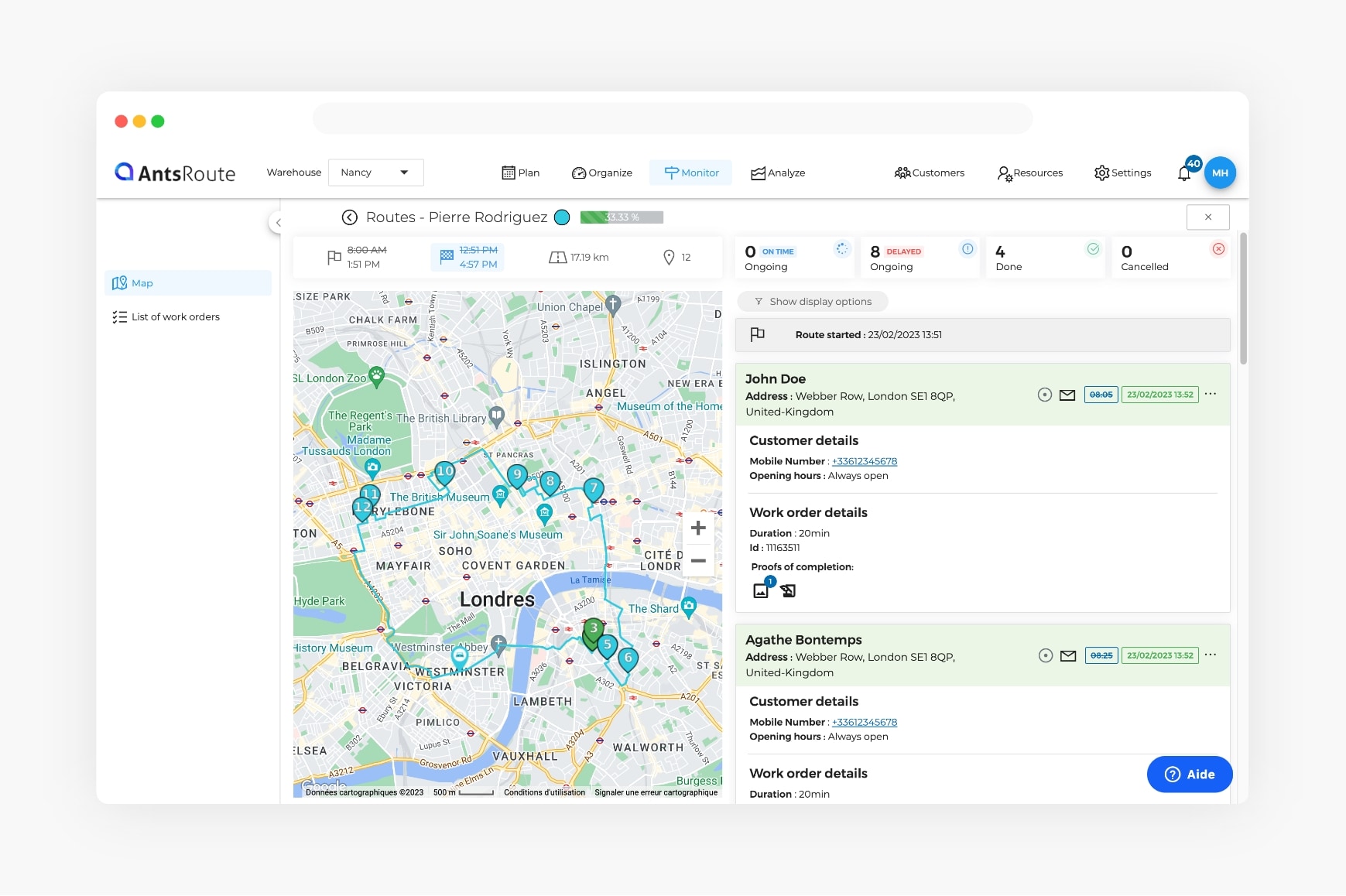The image size is (1346, 896).
Task: Open the MH user avatar
Action: 1220,173
